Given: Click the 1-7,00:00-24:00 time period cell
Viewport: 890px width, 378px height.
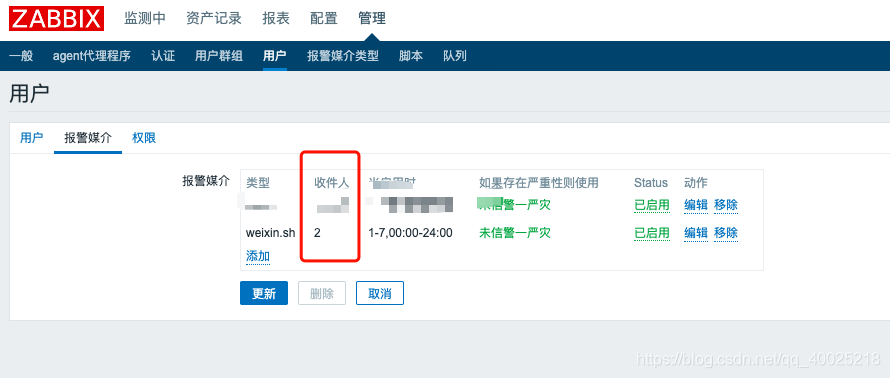Looking at the screenshot, I should click(410, 233).
